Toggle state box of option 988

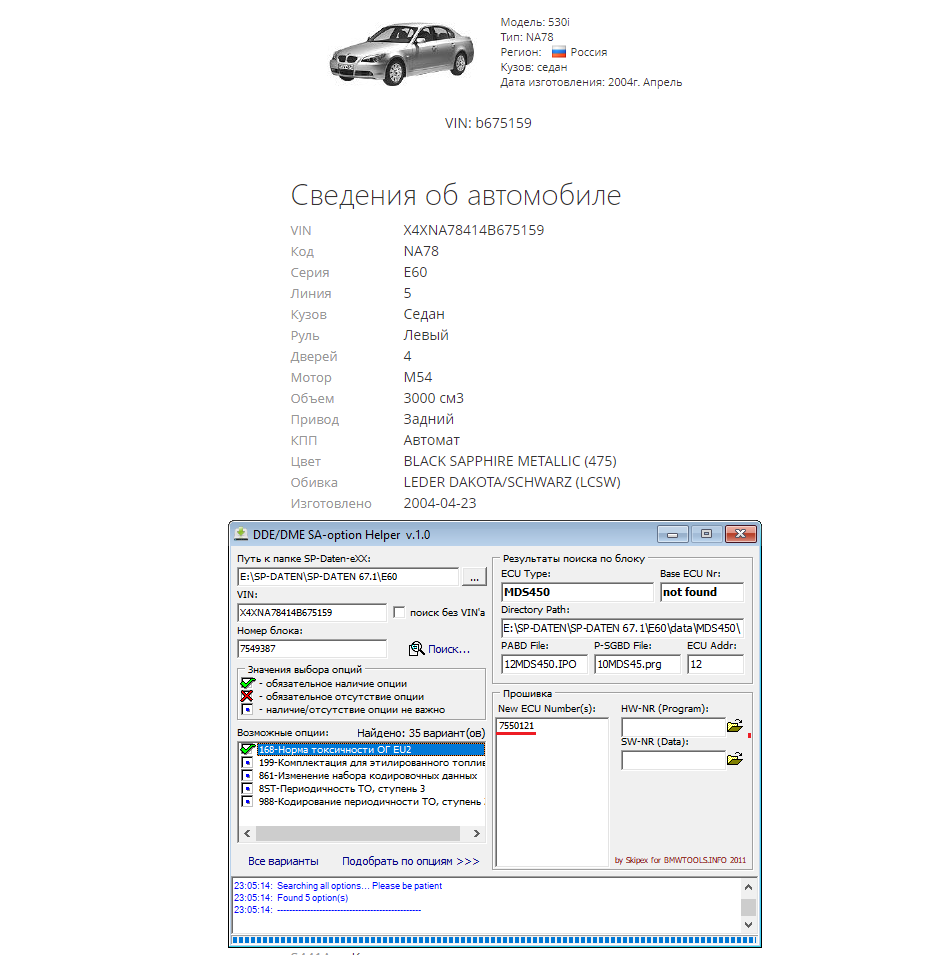pos(247,801)
